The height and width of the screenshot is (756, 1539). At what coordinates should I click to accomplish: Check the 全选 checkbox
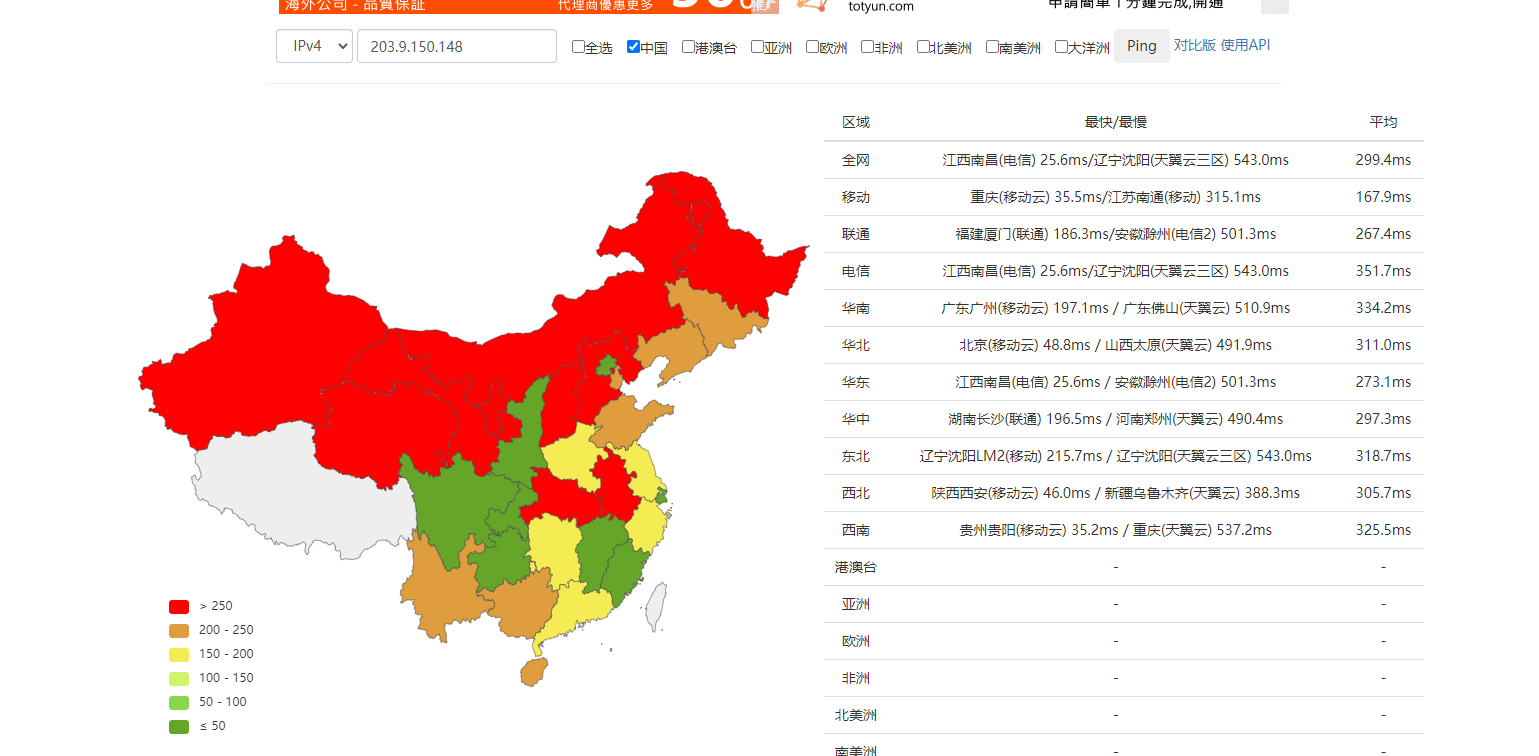pos(578,46)
